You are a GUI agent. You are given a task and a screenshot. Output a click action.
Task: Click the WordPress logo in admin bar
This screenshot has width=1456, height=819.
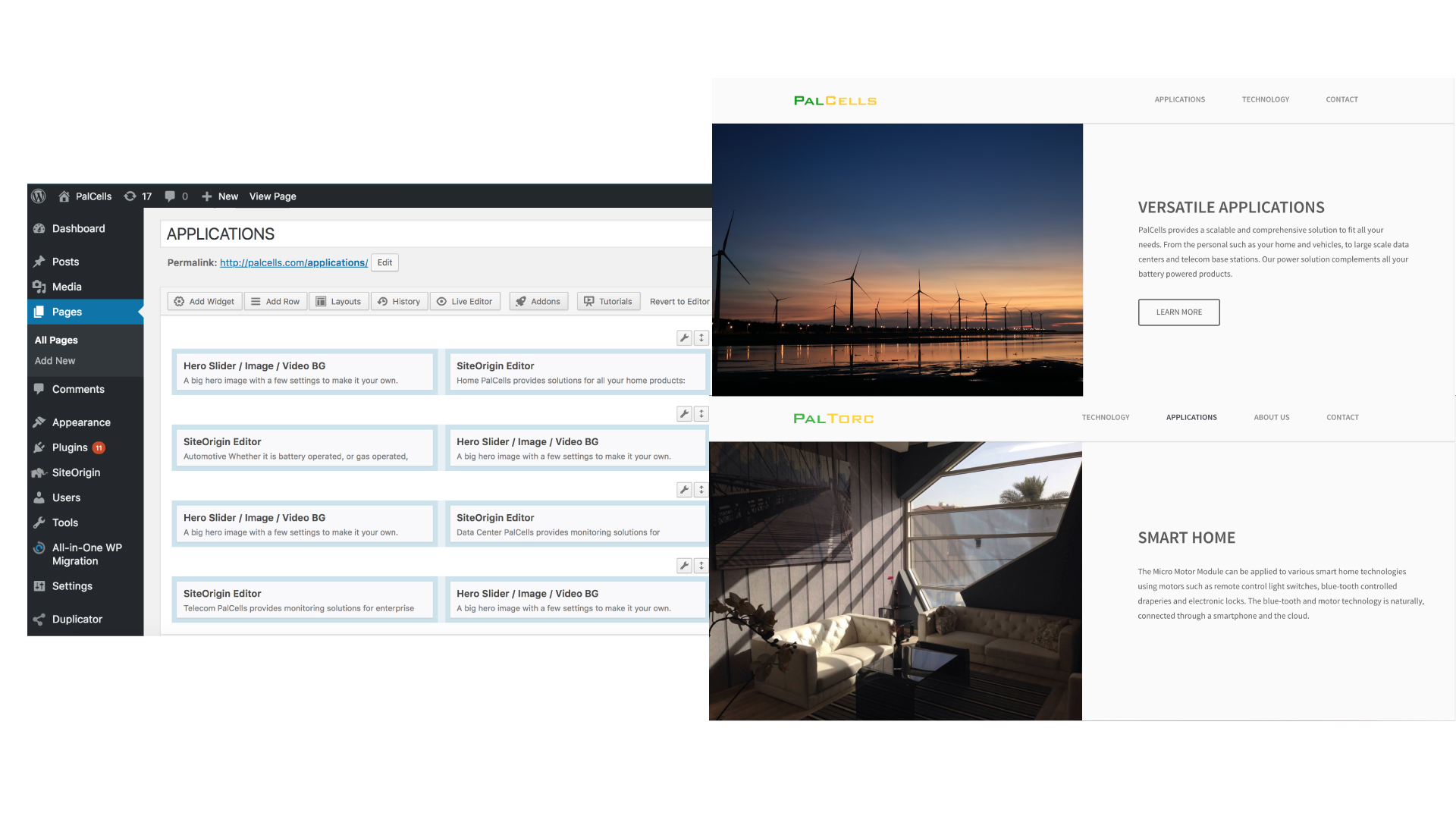[x=39, y=196]
